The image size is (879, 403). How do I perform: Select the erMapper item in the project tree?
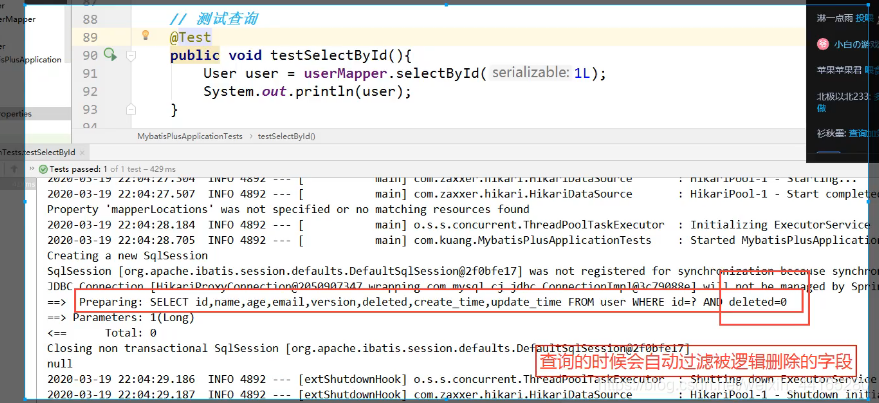click(18, 19)
